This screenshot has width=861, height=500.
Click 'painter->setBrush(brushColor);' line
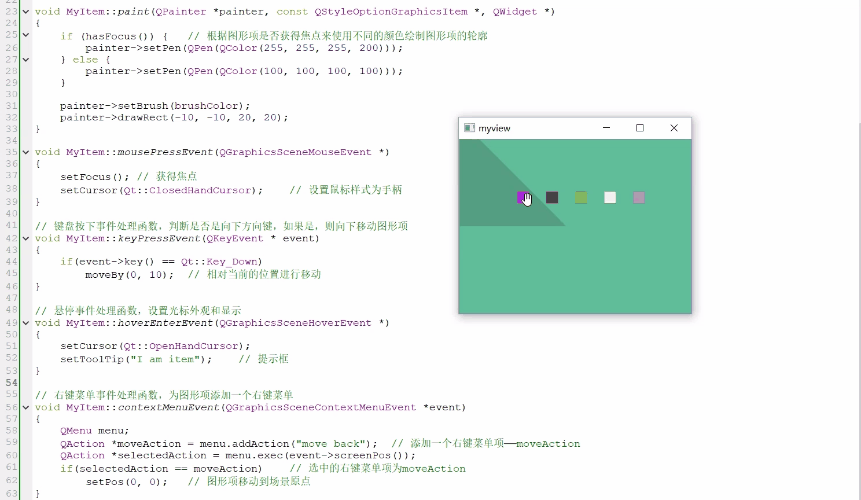coord(155,105)
